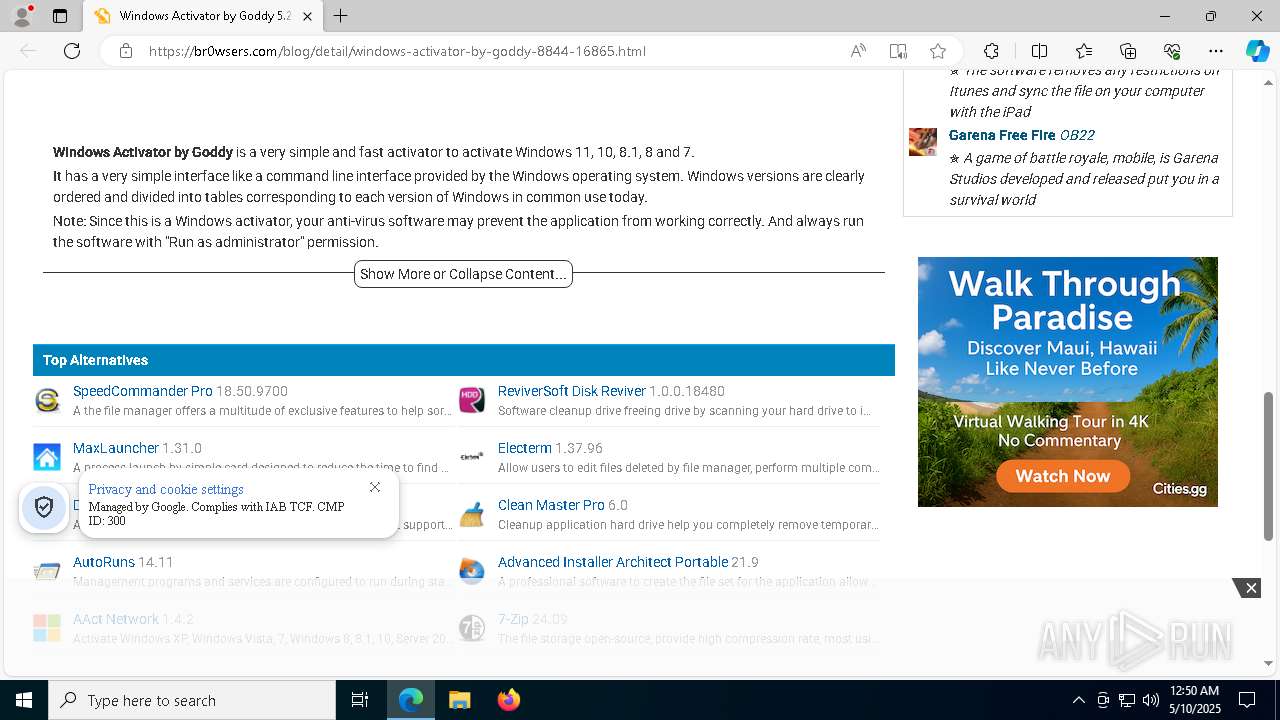The image size is (1280, 720).
Task: Open the 7-Zip link
Action: click(513, 619)
